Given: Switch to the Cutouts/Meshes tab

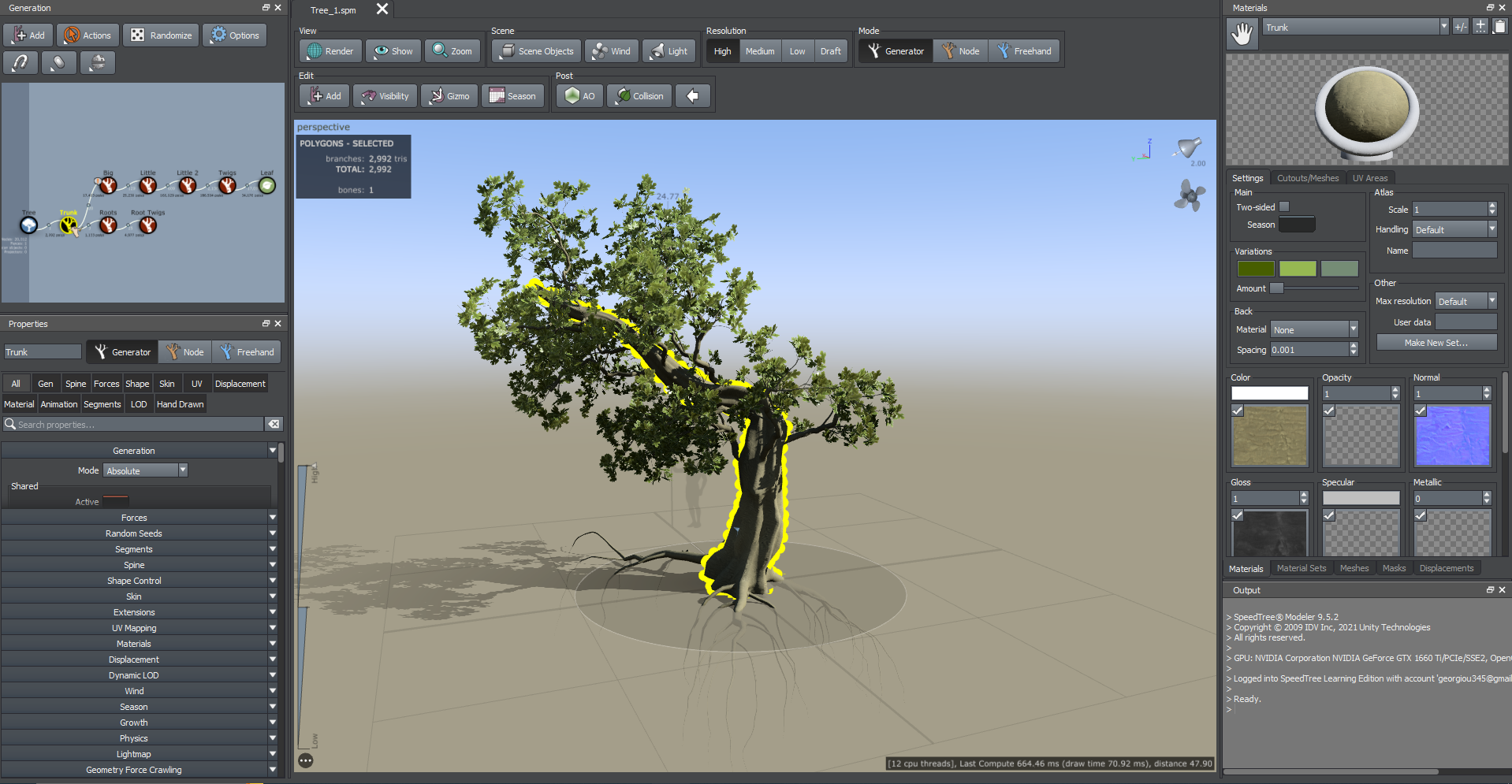Looking at the screenshot, I should 1308,177.
